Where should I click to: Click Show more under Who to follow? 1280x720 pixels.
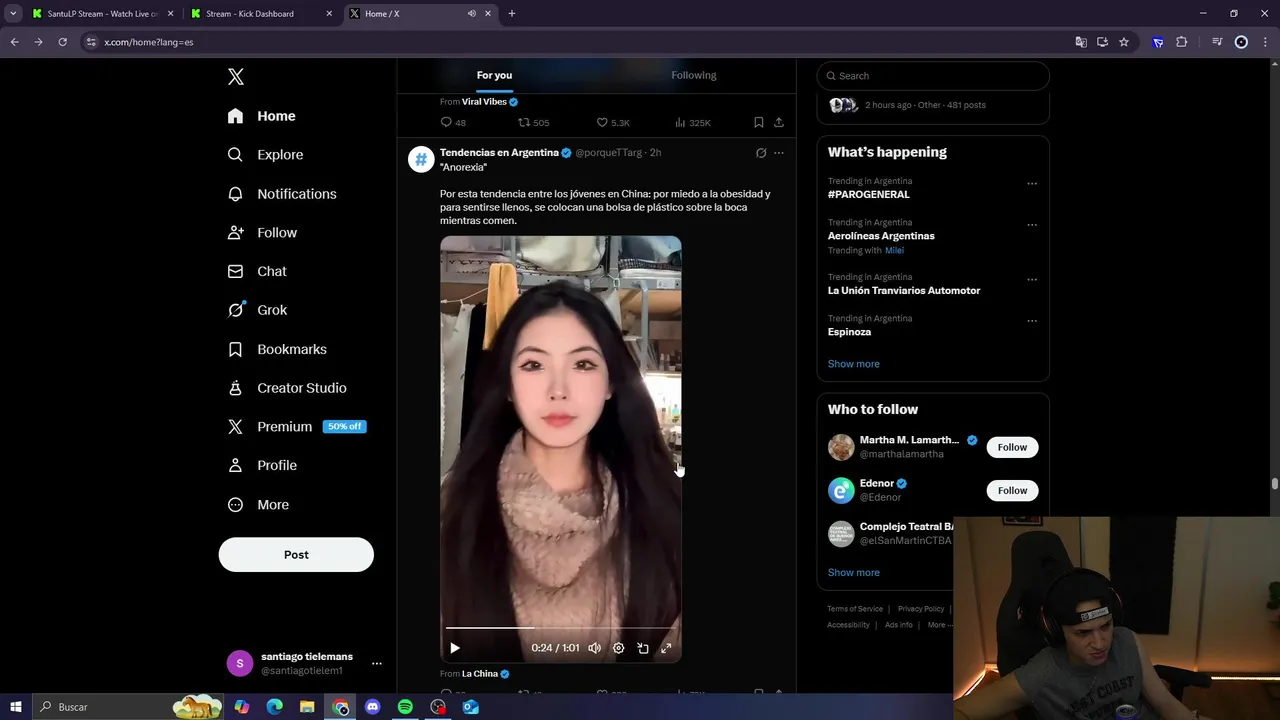point(854,573)
